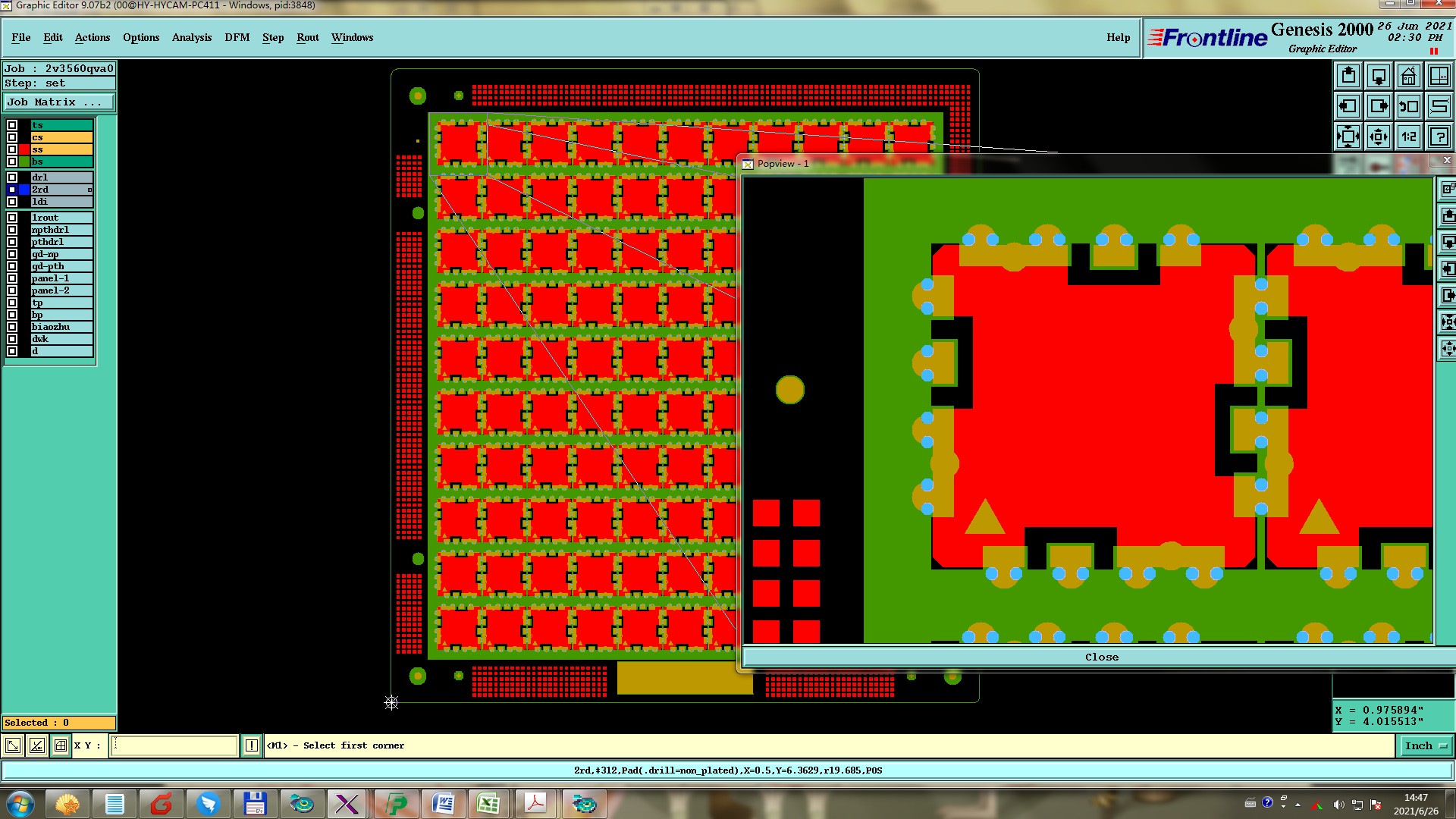Click the zoom out arrows icon

coord(1379,136)
